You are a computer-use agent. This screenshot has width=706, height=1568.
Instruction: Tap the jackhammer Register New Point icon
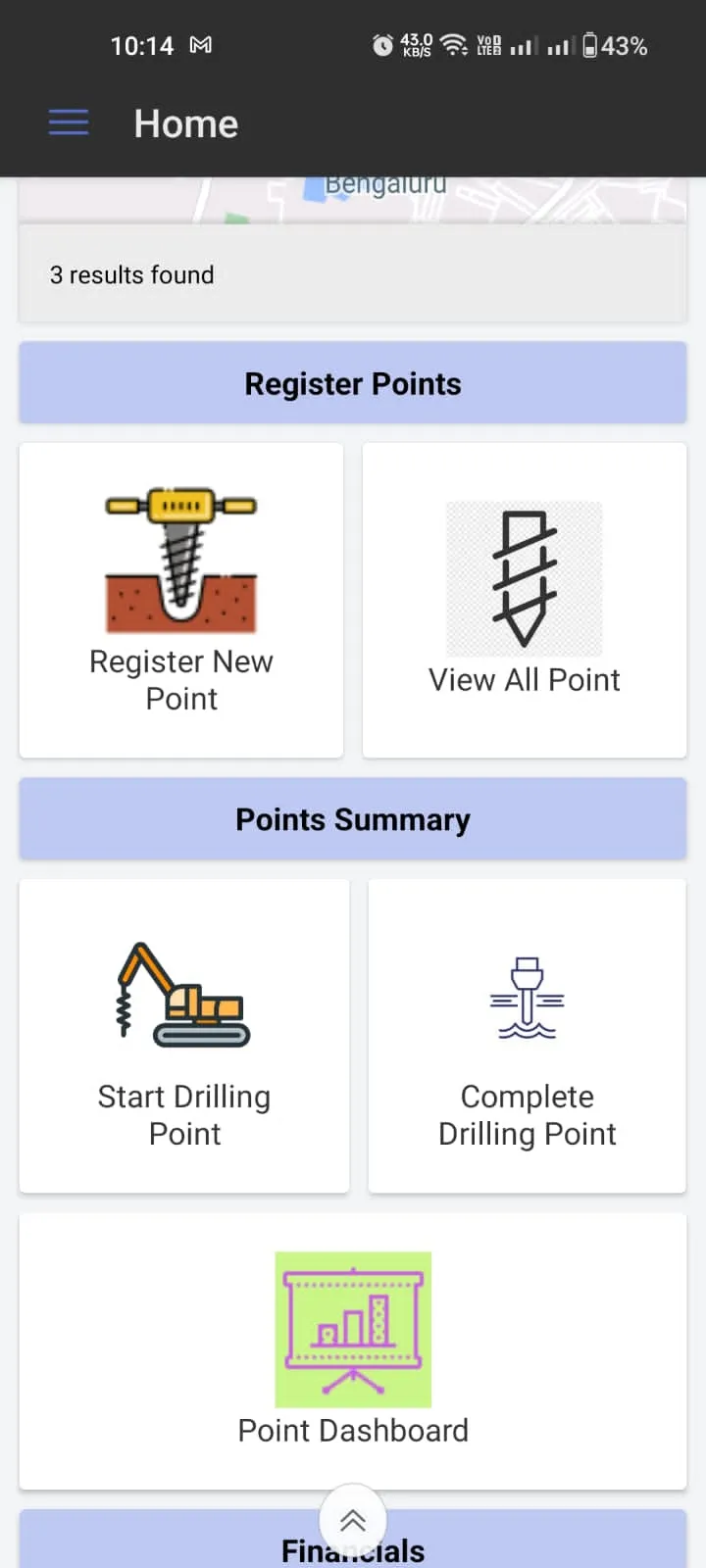pos(181,560)
